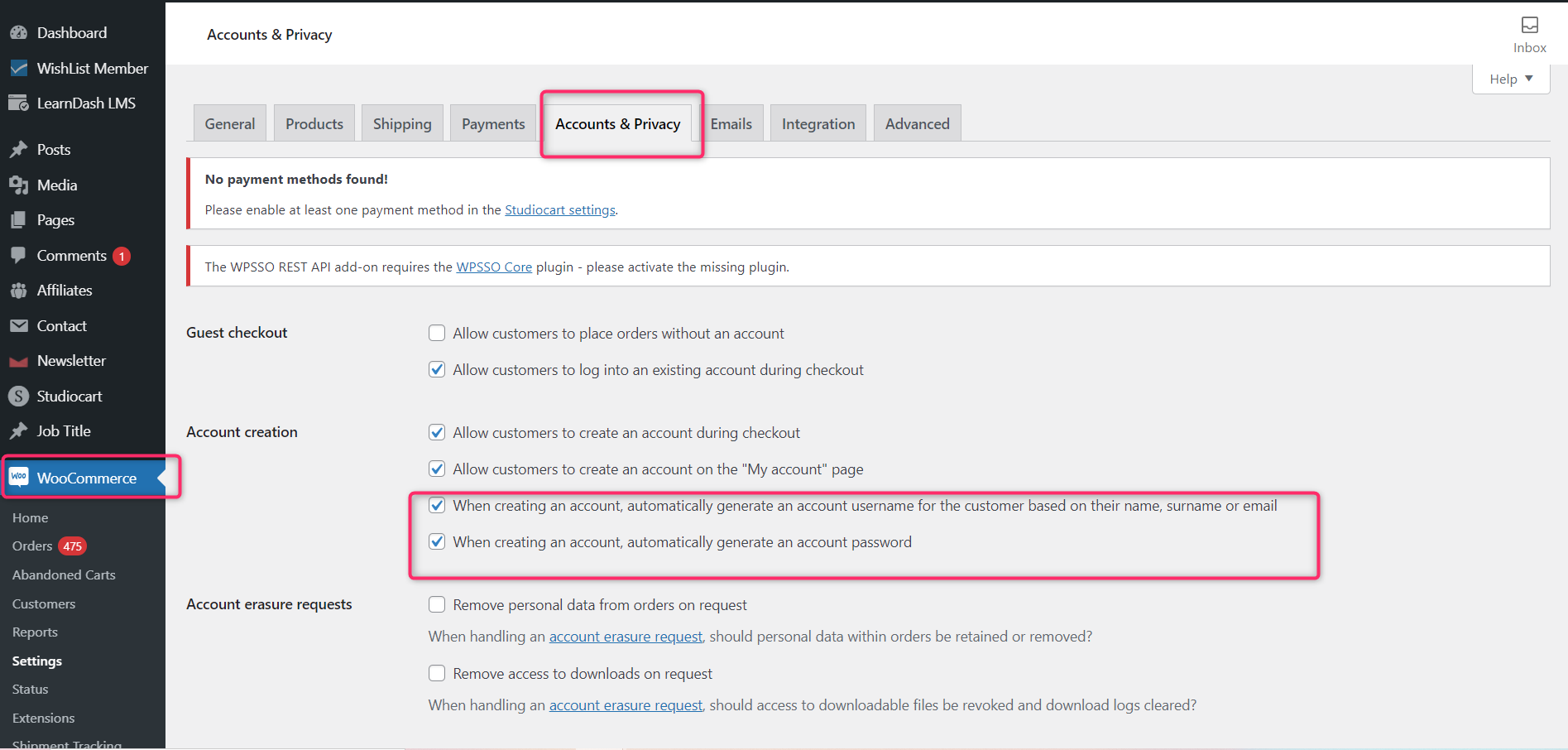The image size is (1568, 750).
Task: Click the Orders 475 count badge
Action: [73, 546]
